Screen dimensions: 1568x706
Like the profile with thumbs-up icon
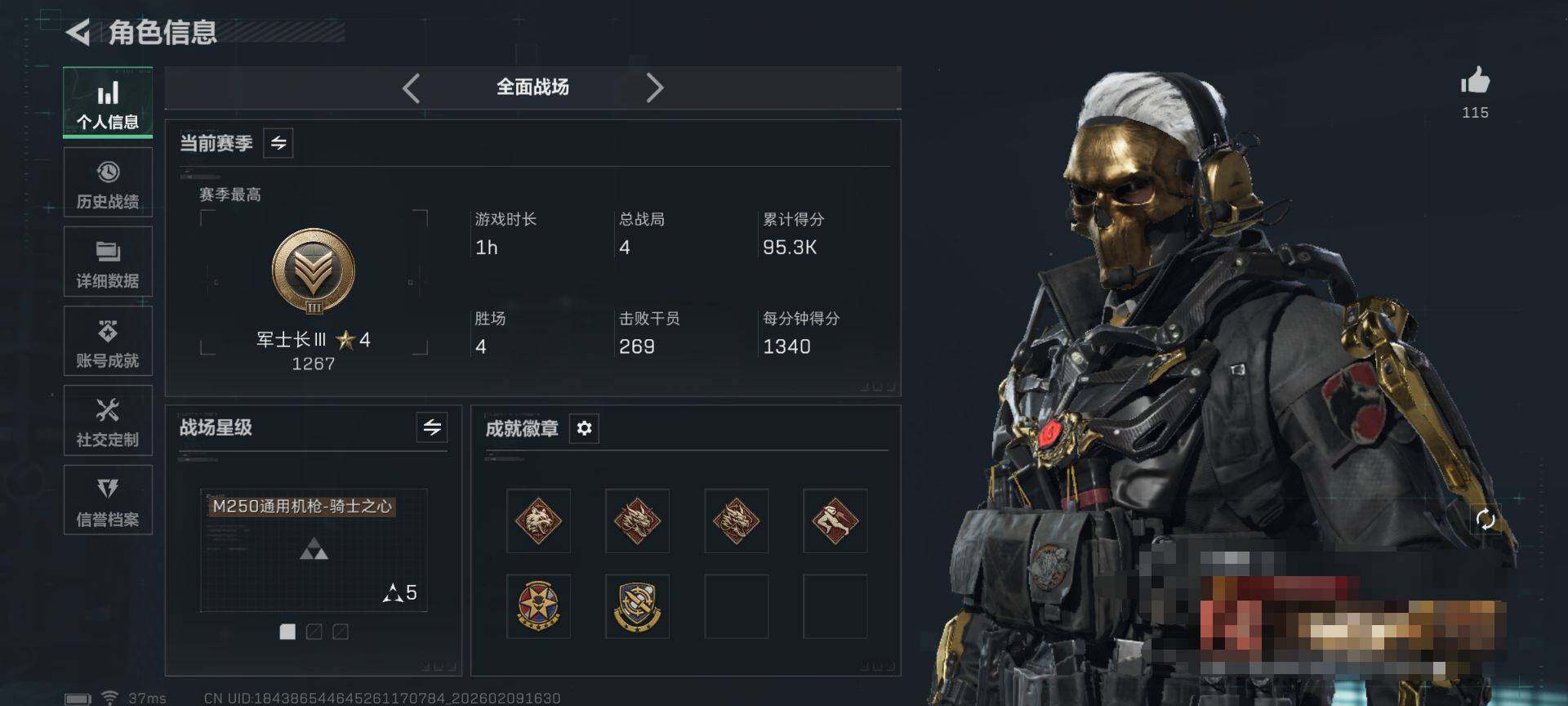tap(1475, 82)
